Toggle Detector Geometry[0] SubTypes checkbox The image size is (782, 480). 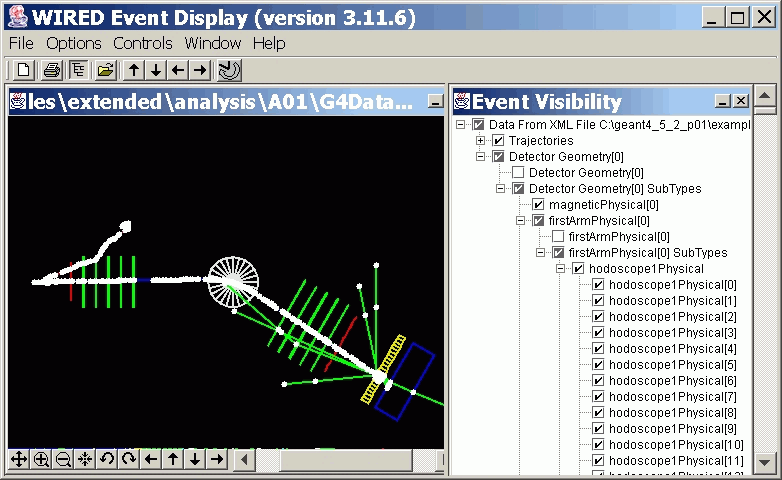coord(518,189)
